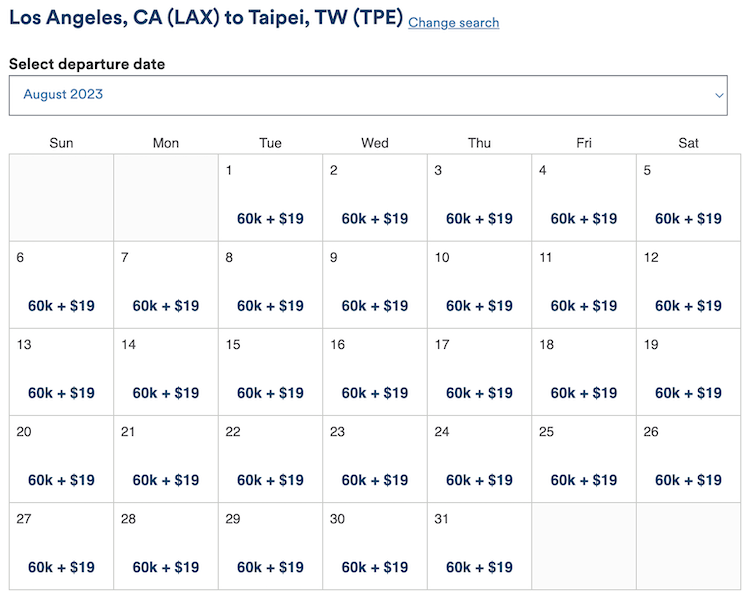Choose the August 19 fare
Screen dimensions: 750x598
(x=688, y=393)
